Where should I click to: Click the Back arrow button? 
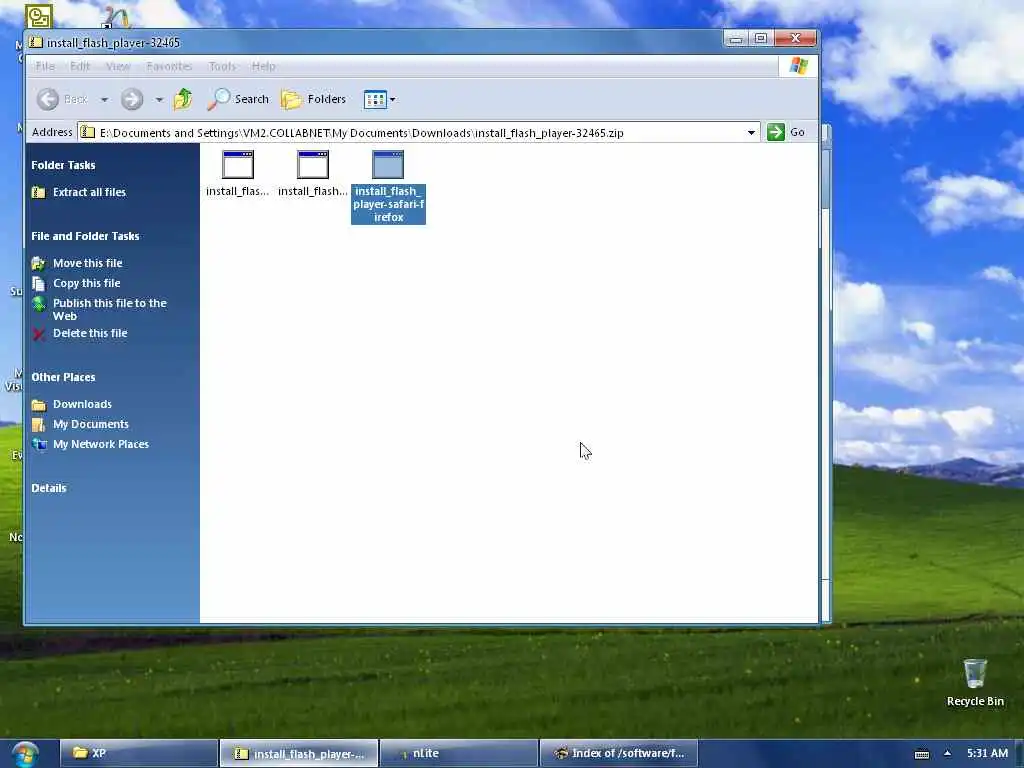[x=48, y=99]
